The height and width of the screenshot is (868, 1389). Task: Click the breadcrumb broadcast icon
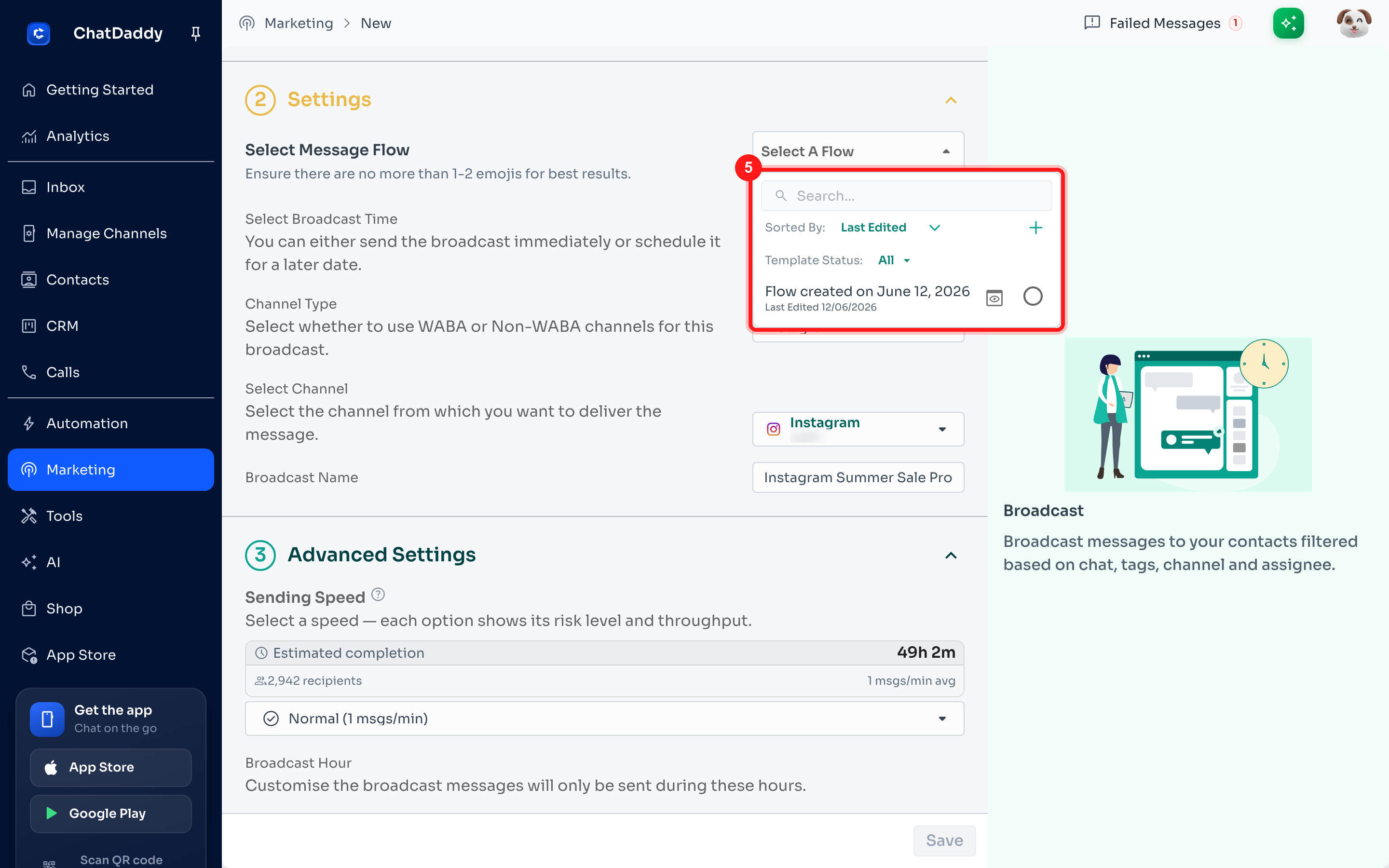[x=247, y=23]
